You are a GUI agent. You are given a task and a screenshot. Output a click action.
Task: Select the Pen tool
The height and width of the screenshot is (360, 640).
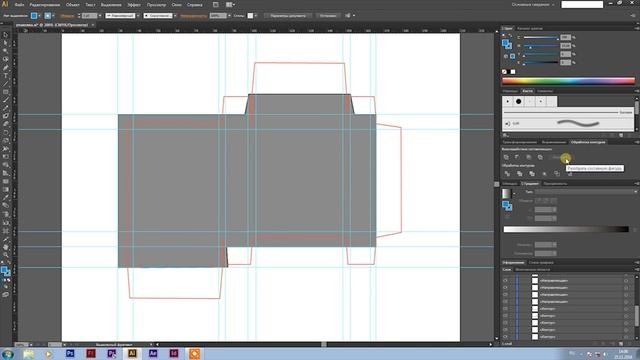[5, 68]
